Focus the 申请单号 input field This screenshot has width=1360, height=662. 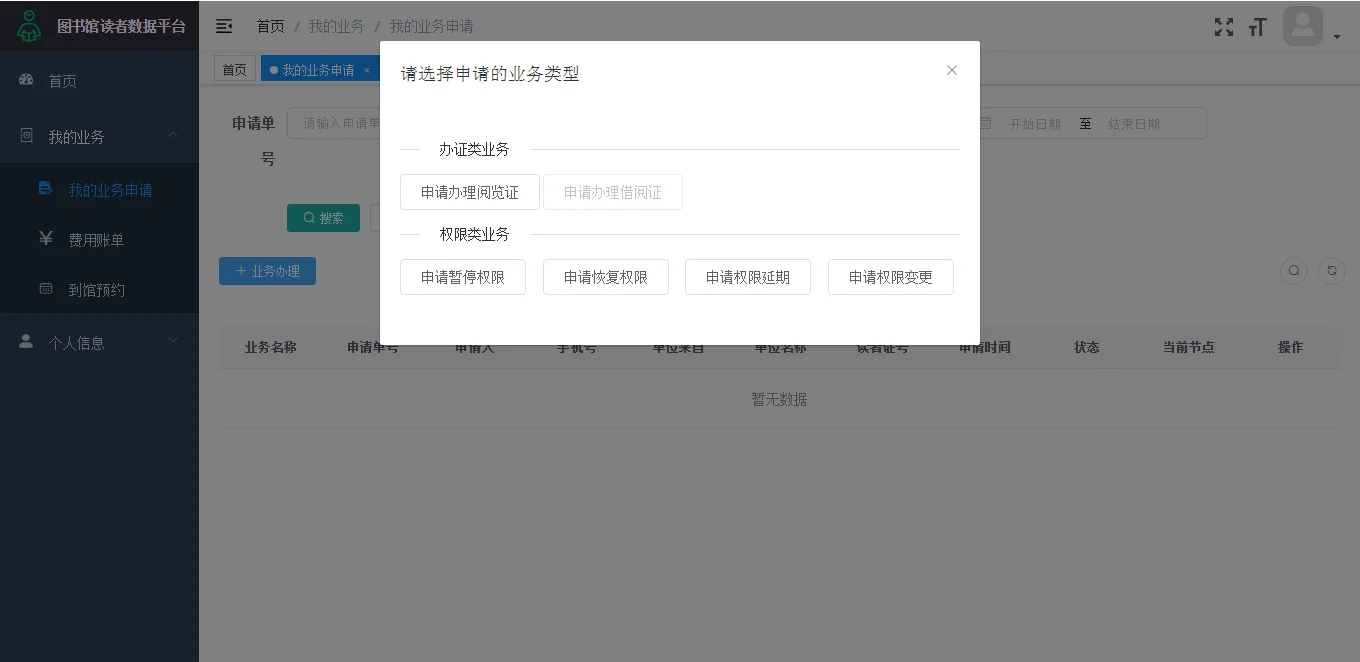tap(335, 123)
